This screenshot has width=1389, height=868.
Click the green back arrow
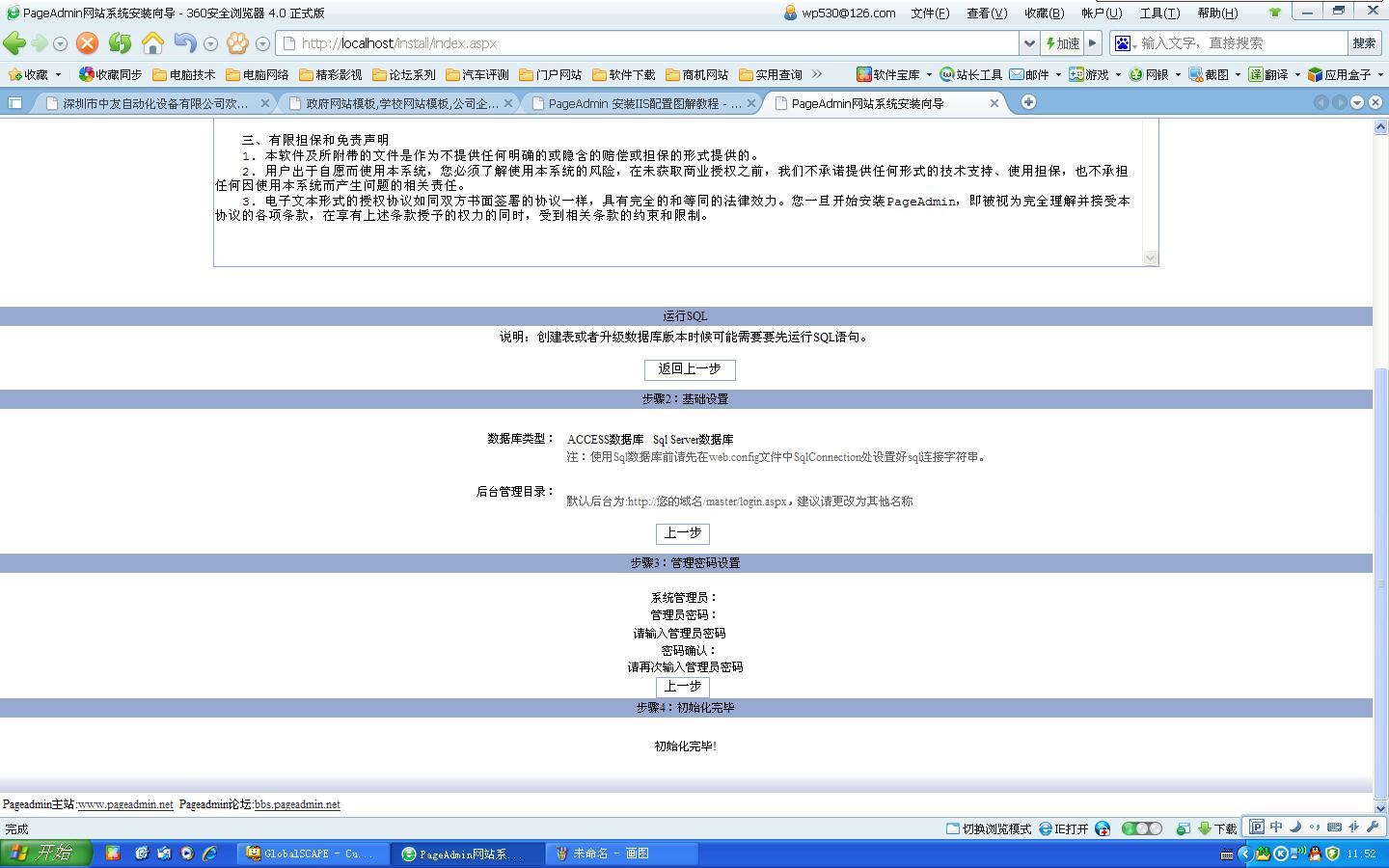14,43
